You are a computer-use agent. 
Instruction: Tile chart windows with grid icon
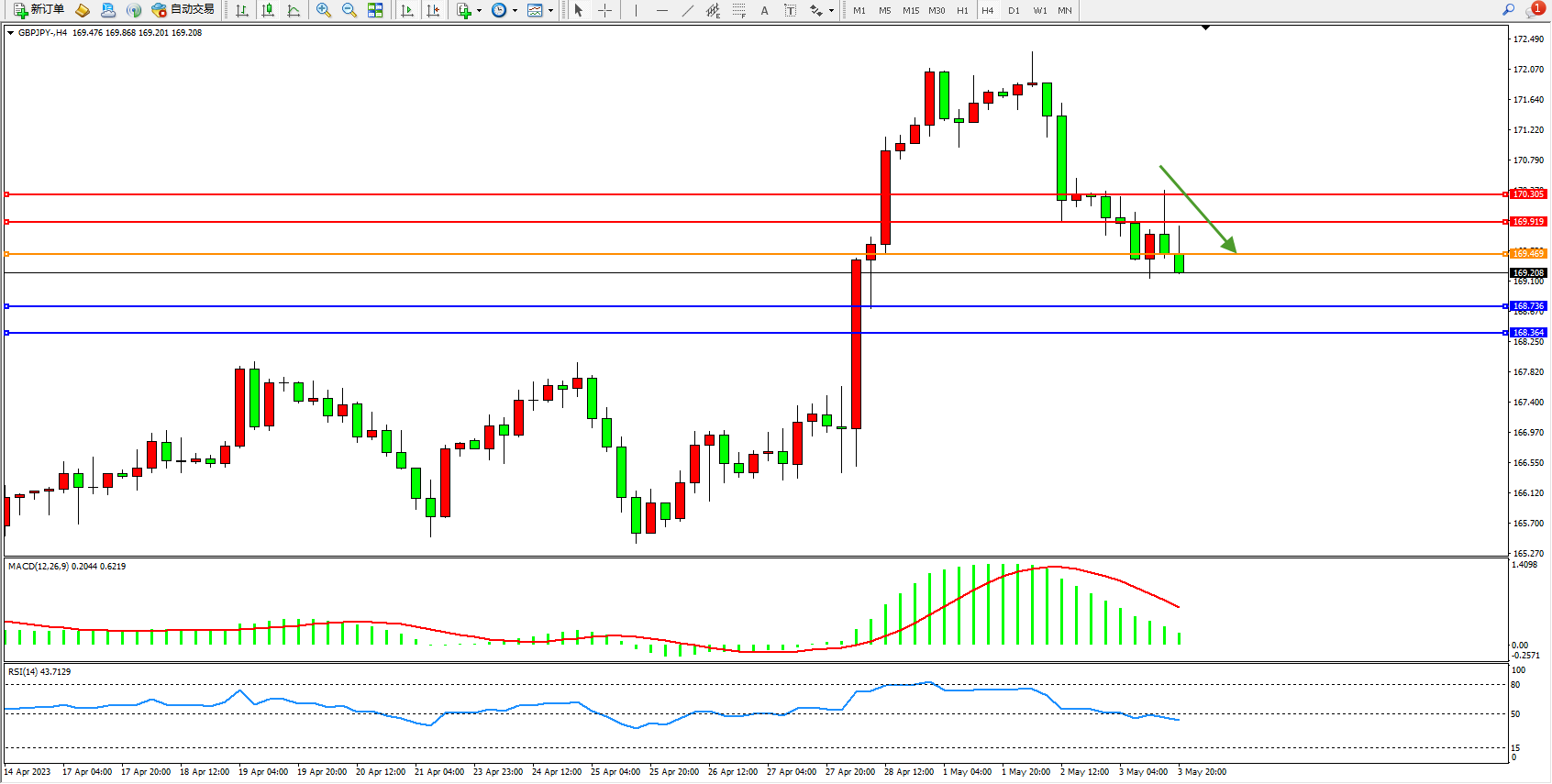[x=375, y=10]
